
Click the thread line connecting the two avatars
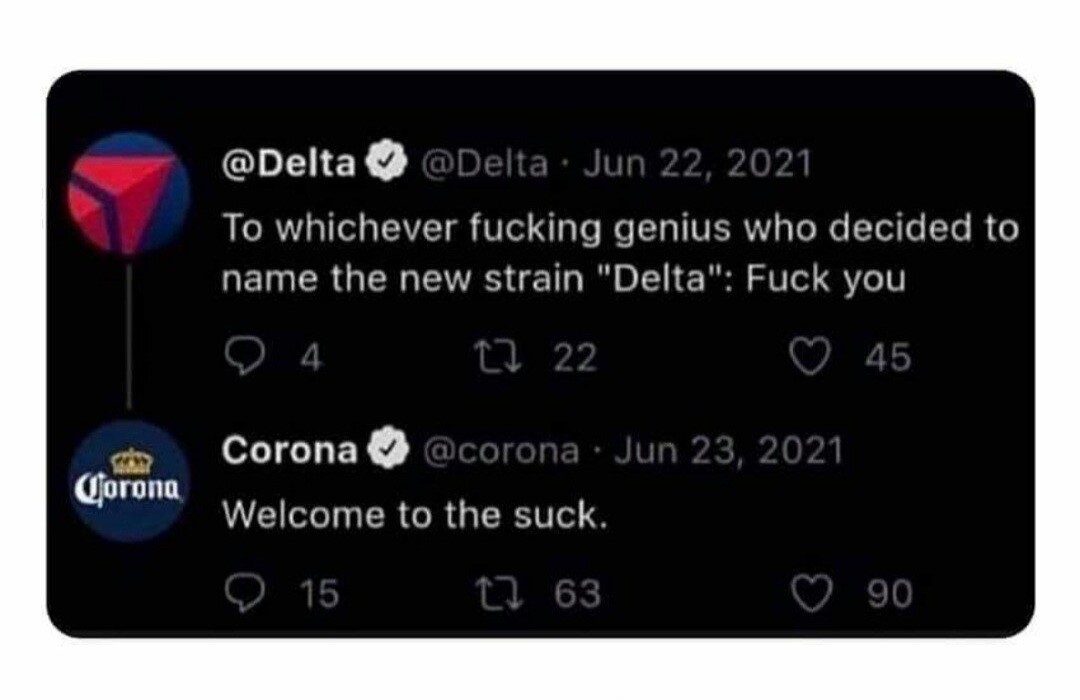click(x=128, y=335)
